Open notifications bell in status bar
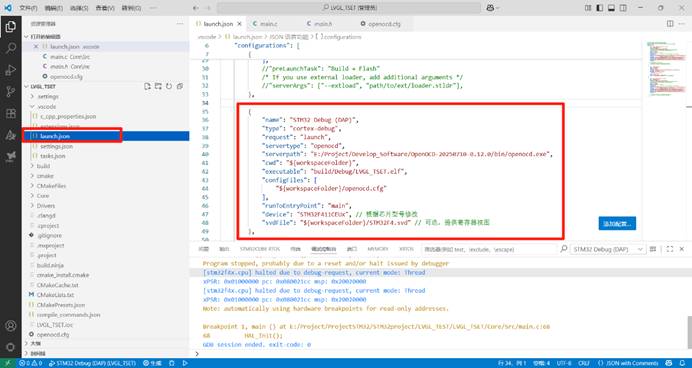This screenshot has width=692, height=368. click(682, 363)
